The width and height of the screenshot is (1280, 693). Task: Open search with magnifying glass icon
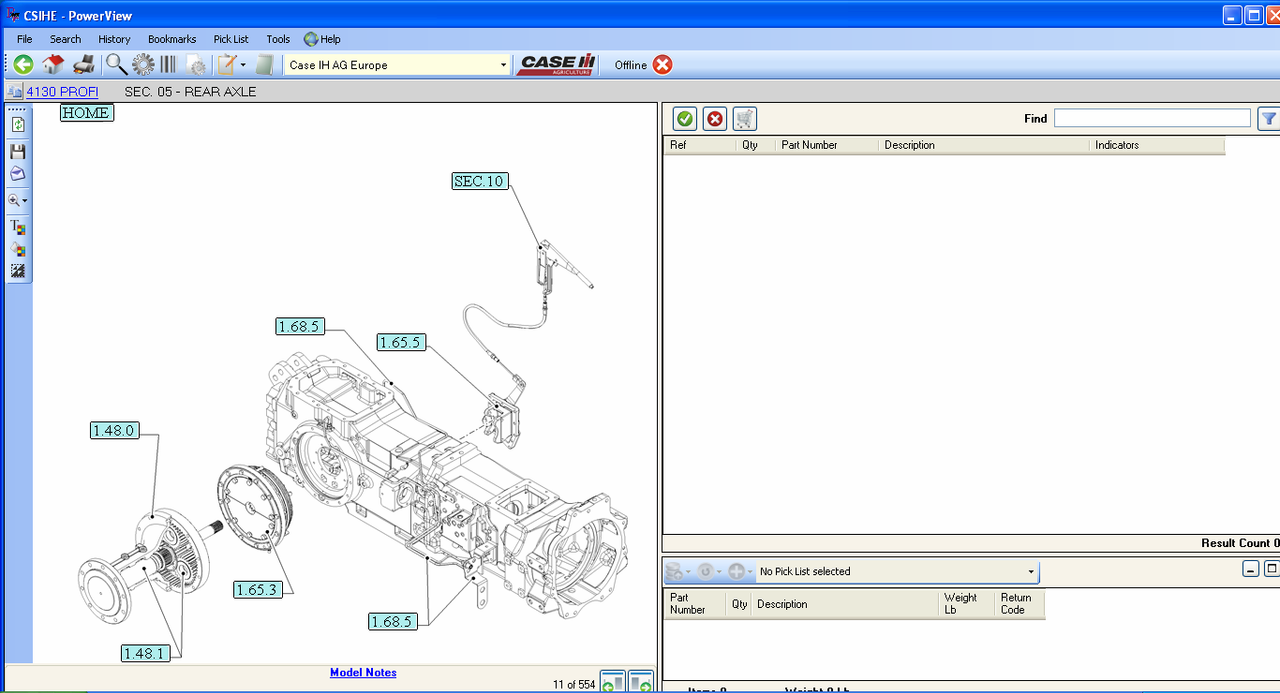point(116,65)
